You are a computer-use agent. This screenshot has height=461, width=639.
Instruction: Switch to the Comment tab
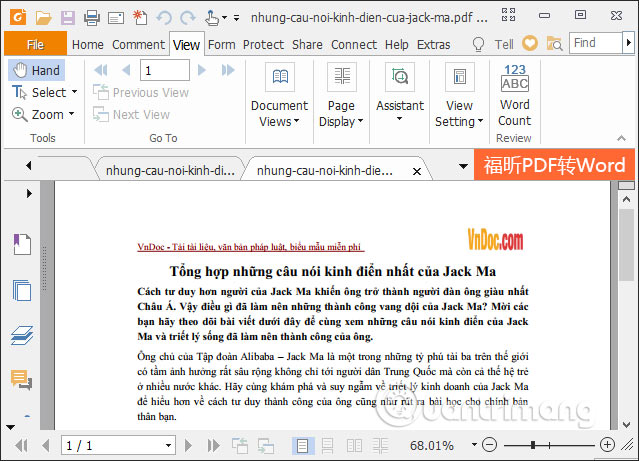[139, 44]
